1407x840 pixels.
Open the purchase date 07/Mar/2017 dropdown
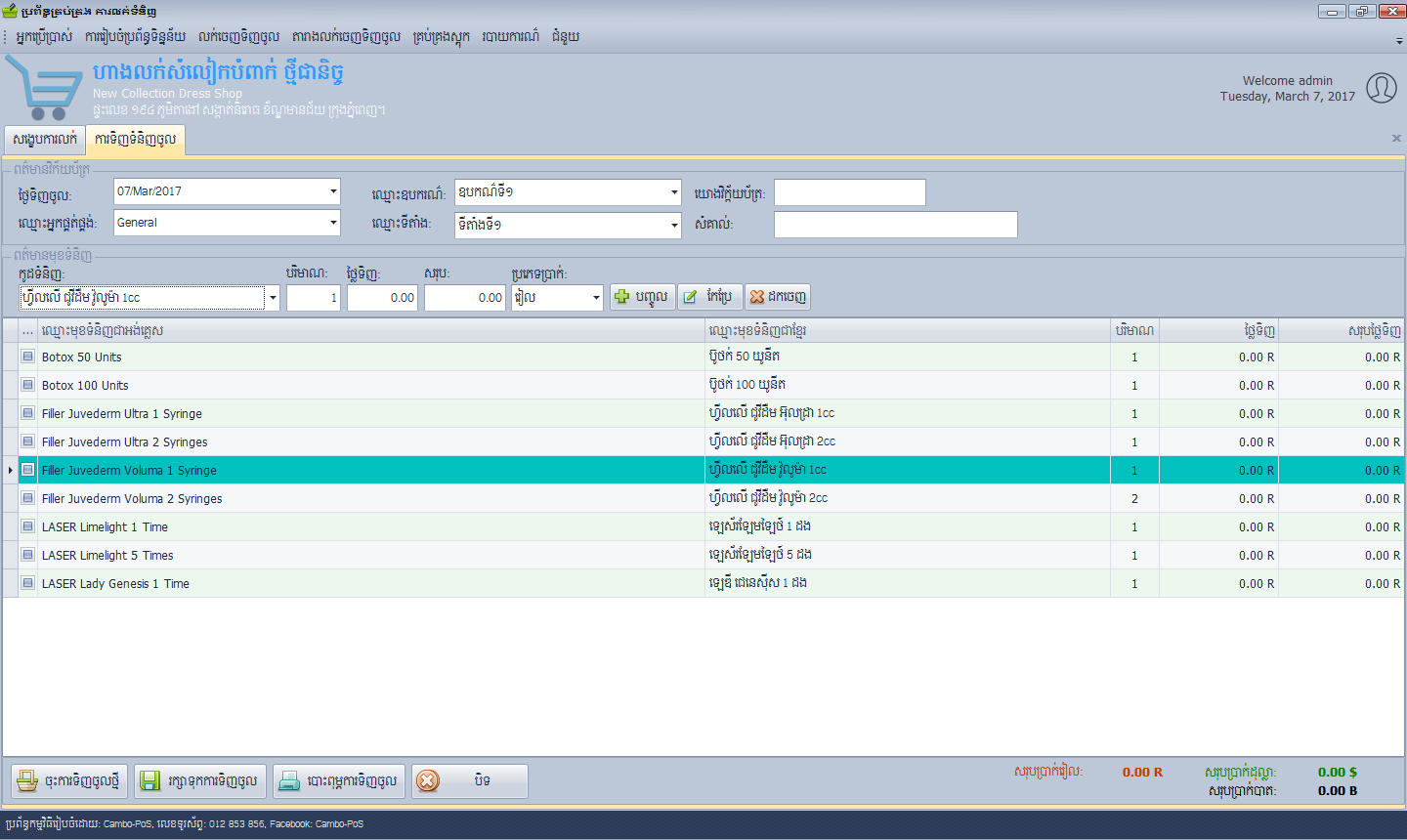pyautogui.click(x=333, y=191)
